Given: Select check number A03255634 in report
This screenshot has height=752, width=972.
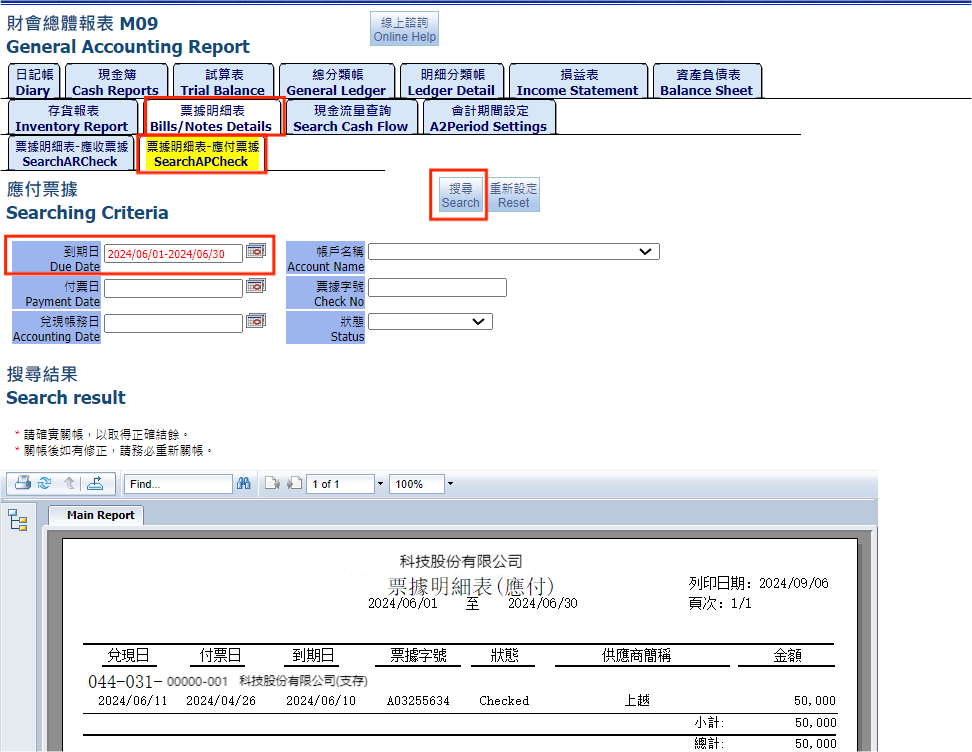Looking at the screenshot, I should pyautogui.click(x=418, y=701).
